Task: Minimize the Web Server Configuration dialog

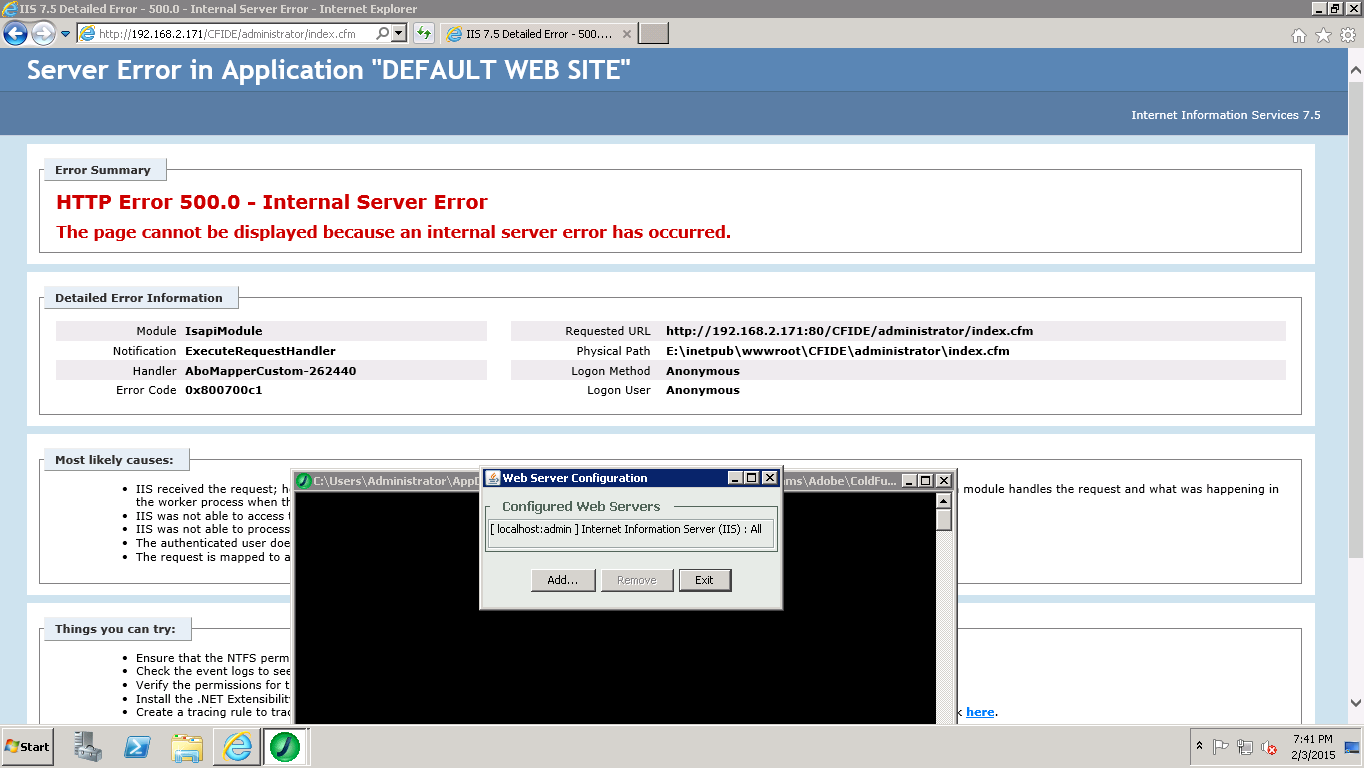Action: (735, 478)
